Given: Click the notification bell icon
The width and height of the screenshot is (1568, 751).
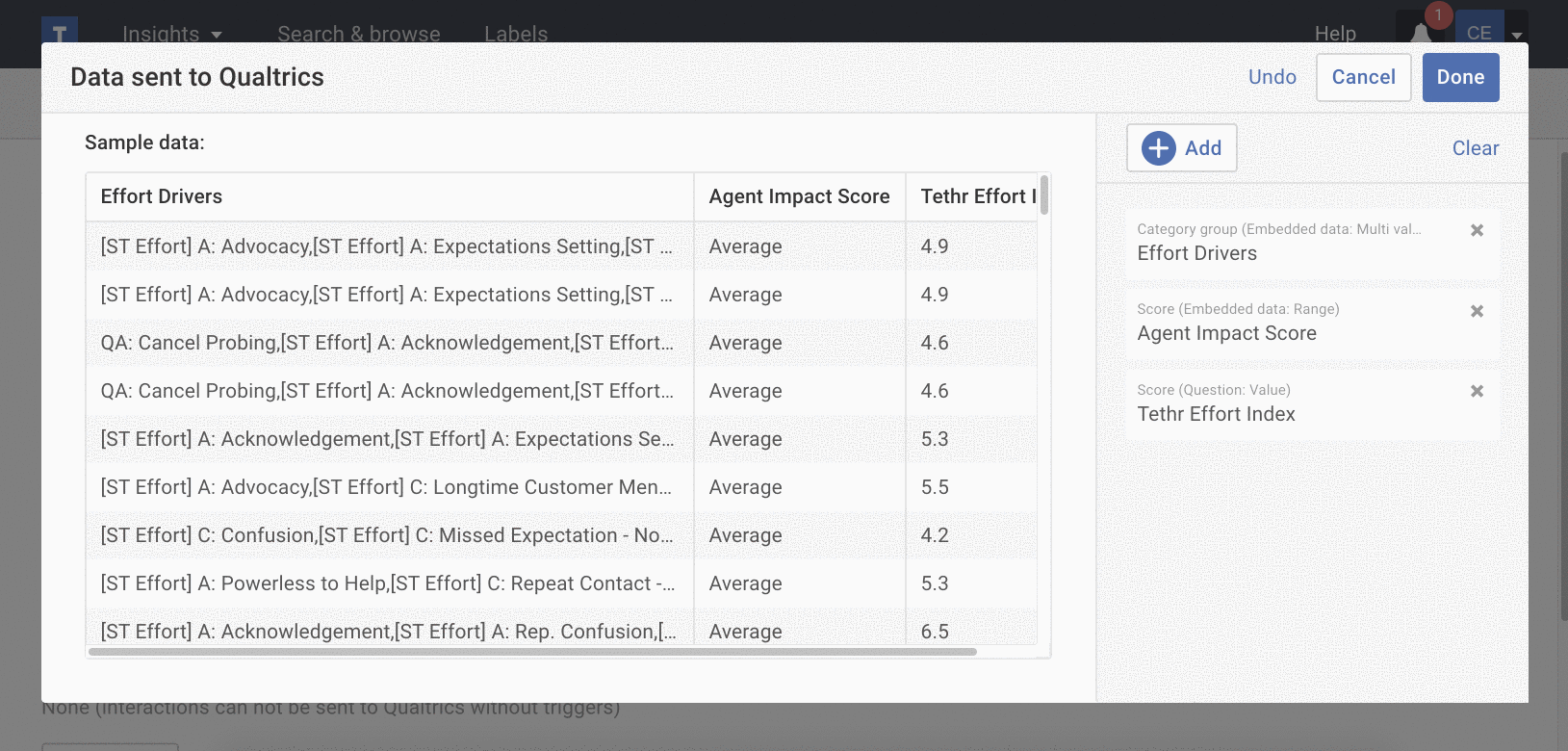Looking at the screenshot, I should pyautogui.click(x=1421, y=32).
